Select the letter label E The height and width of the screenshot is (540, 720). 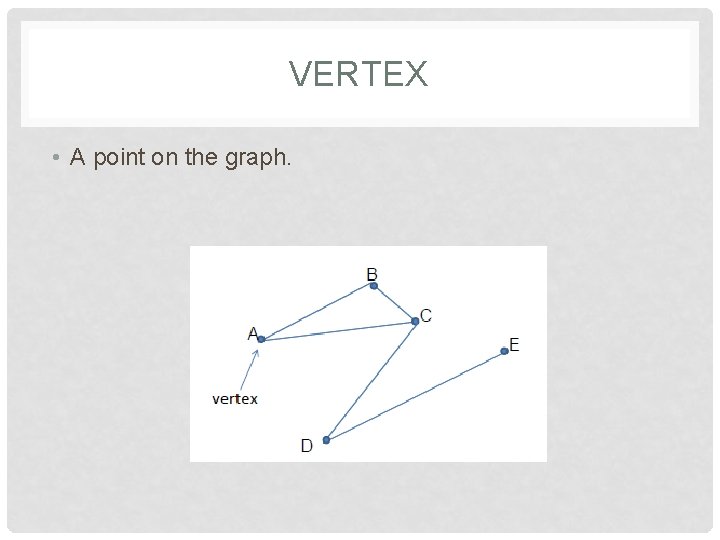click(514, 344)
